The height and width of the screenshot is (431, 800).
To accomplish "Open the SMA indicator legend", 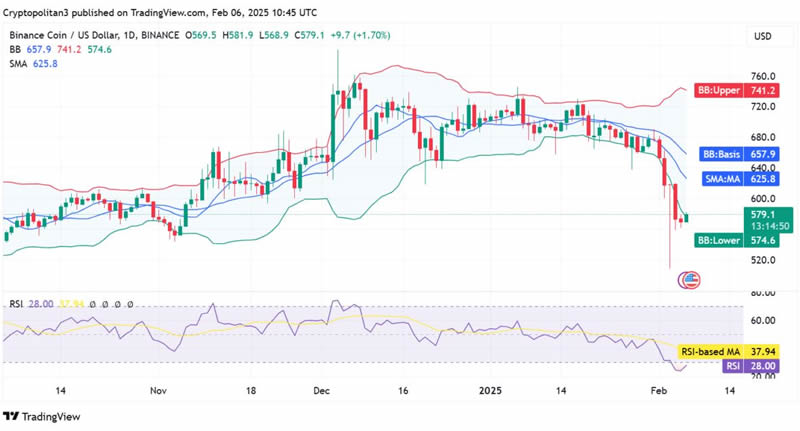I will point(17,62).
